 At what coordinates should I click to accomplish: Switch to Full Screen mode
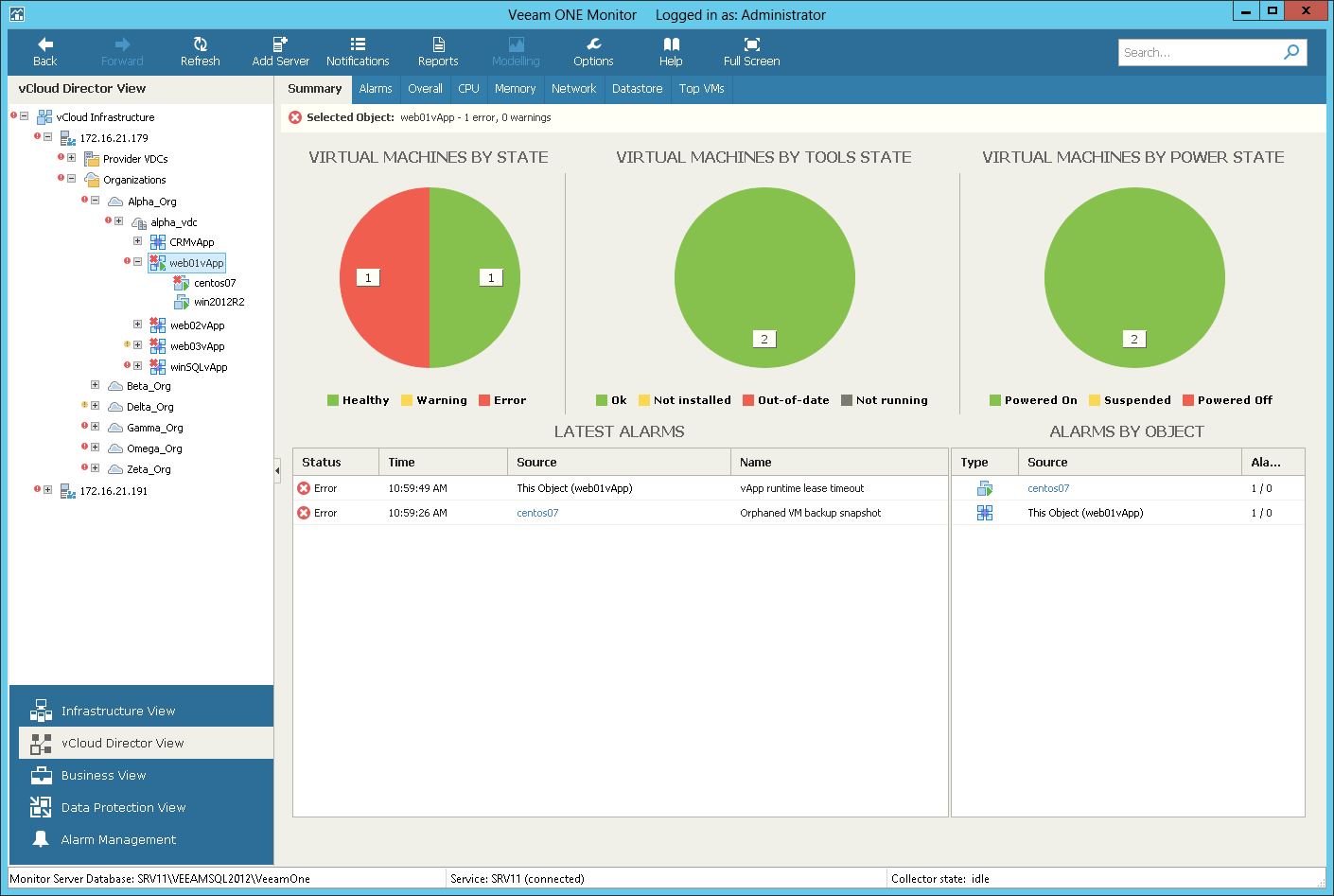coord(752,44)
